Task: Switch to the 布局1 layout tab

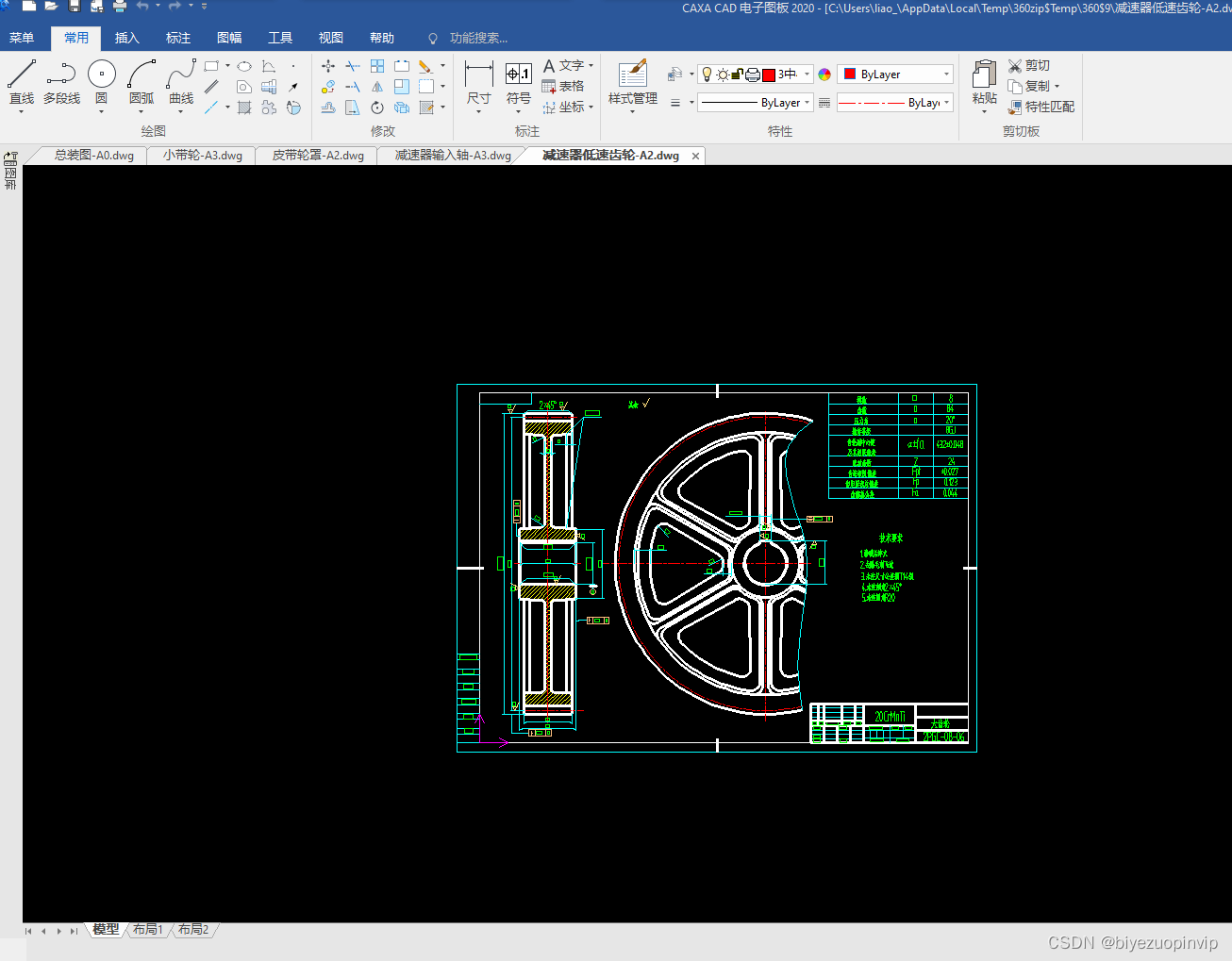Action: pos(147,930)
